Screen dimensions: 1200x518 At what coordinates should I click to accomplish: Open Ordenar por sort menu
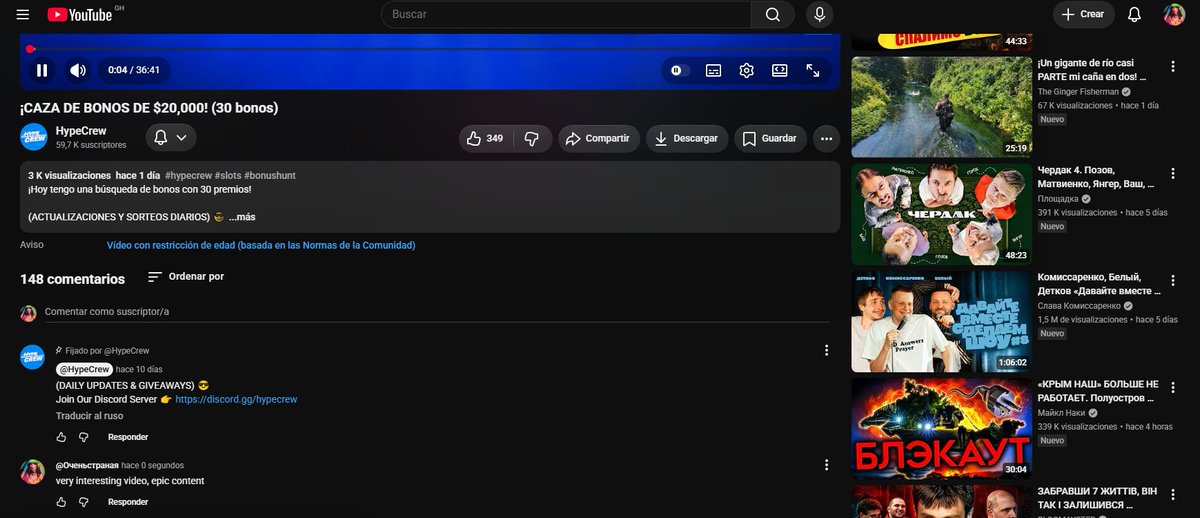(186, 276)
